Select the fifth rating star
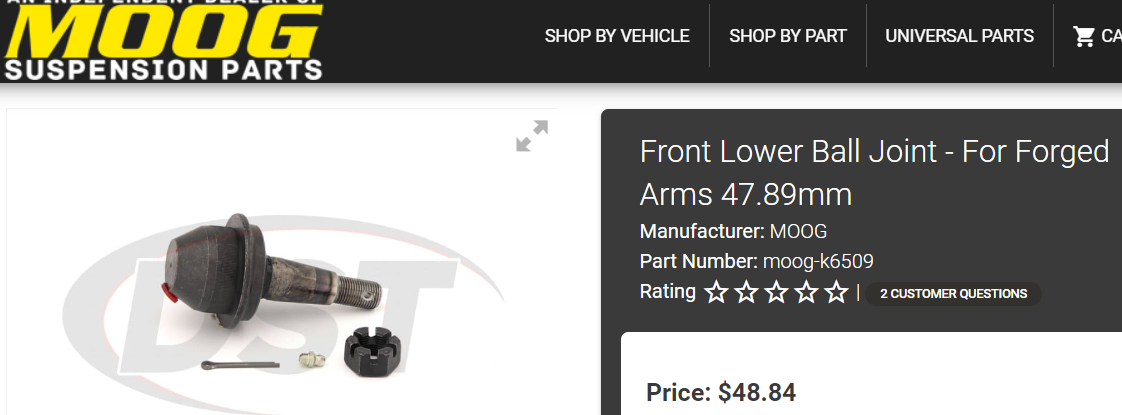Screen dimensions: 1122x415 [x=836, y=292]
